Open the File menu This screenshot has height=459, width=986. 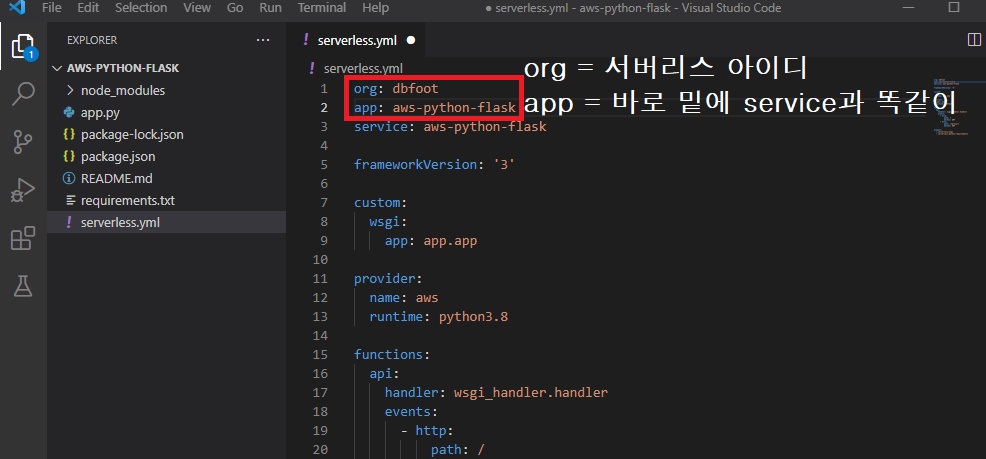[51, 8]
